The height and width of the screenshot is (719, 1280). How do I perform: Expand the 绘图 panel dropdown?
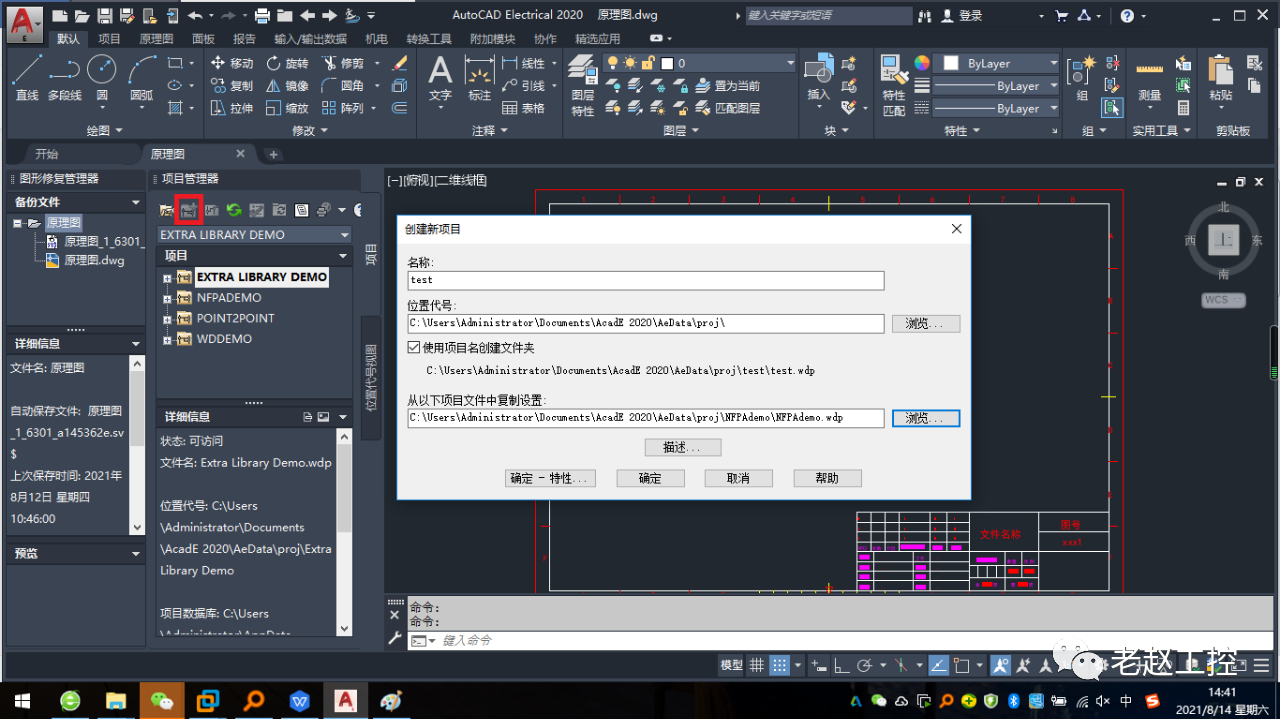[x=104, y=130]
